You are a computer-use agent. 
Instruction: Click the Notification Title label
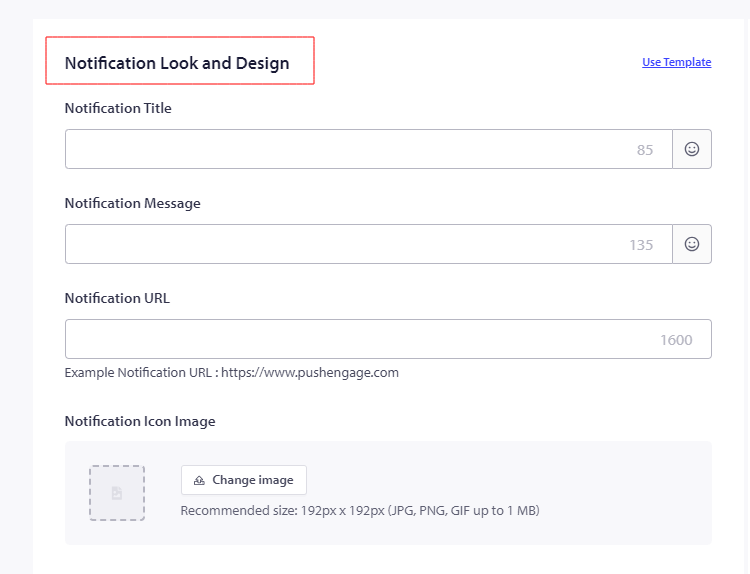coord(118,108)
